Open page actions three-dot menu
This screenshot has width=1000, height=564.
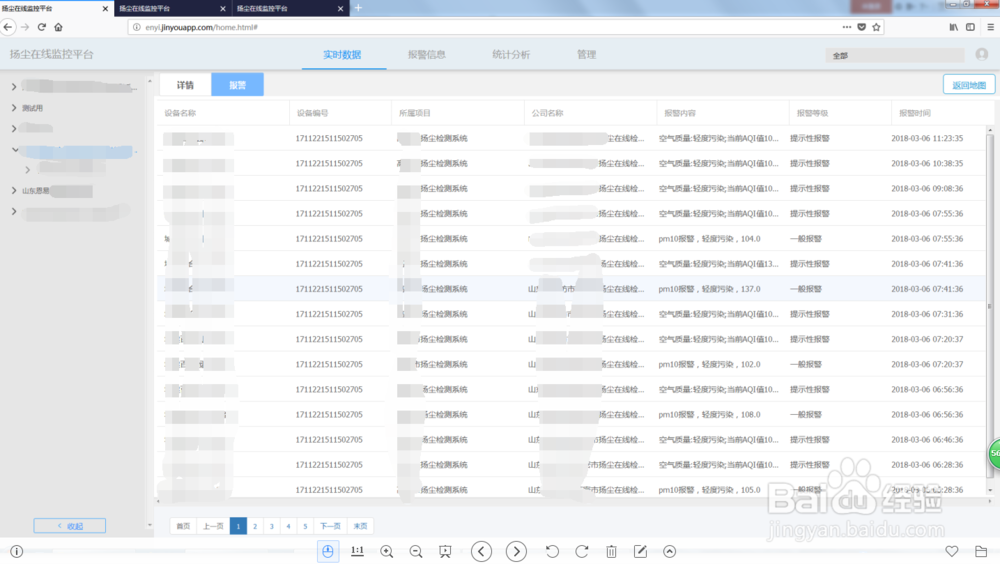tap(846, 27)
